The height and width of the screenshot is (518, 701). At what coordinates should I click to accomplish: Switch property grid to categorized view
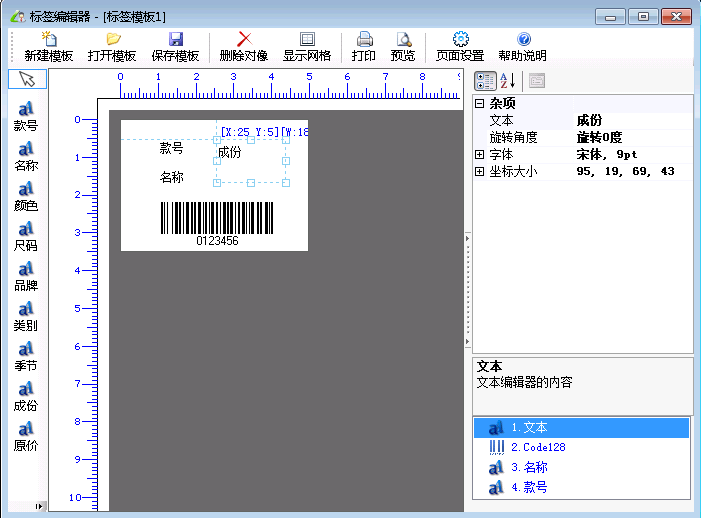(484, 81)
